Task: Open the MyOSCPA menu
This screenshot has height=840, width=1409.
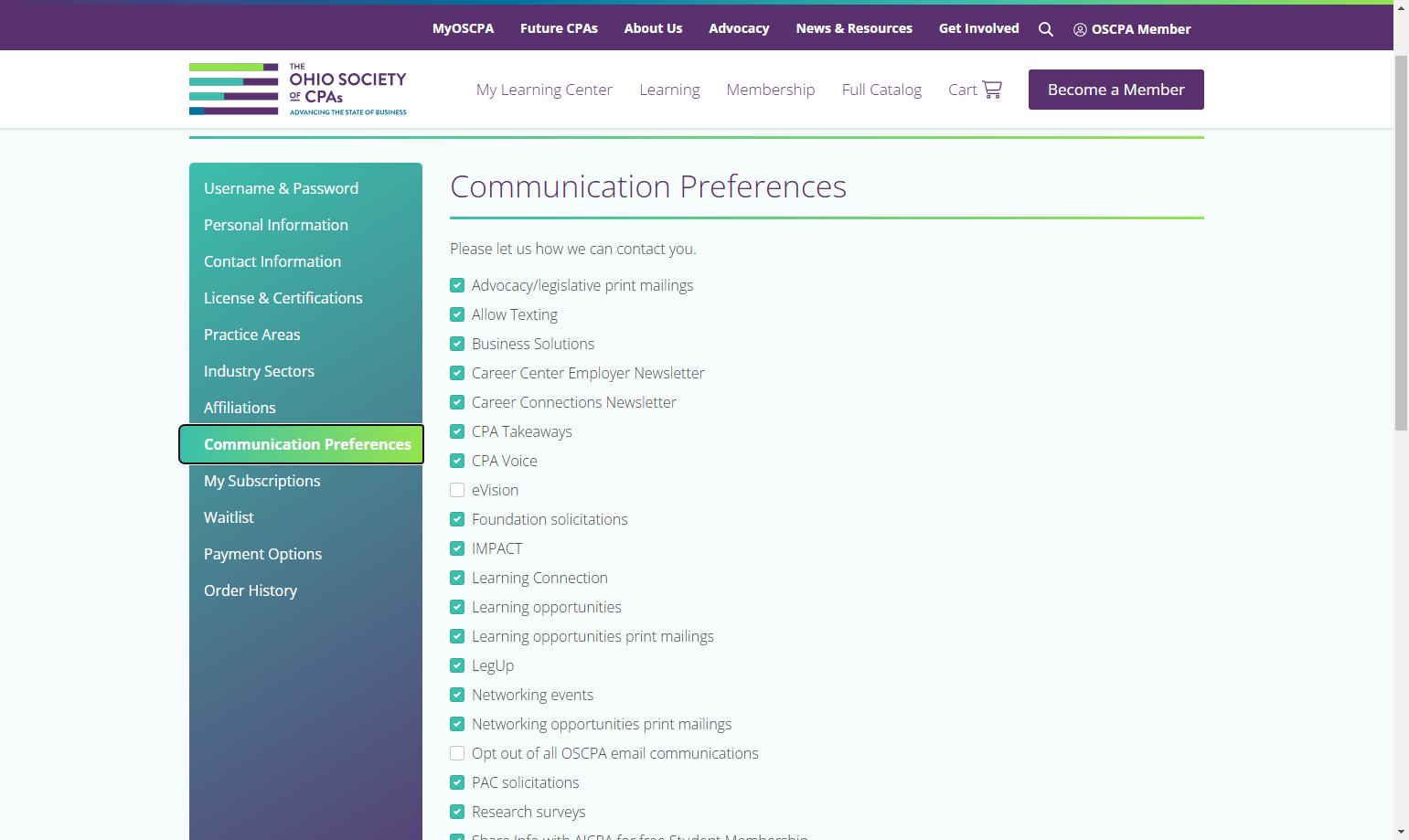Action: click(x=463, y=28)
